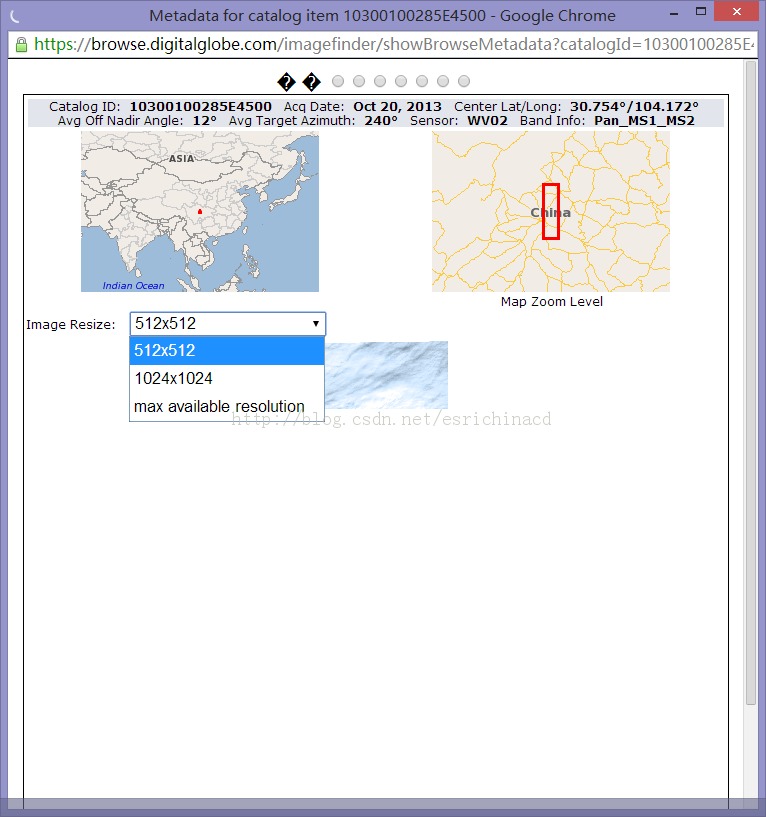
Task: Select the seventh gray zoom level radio button
Action: (464, 81)
